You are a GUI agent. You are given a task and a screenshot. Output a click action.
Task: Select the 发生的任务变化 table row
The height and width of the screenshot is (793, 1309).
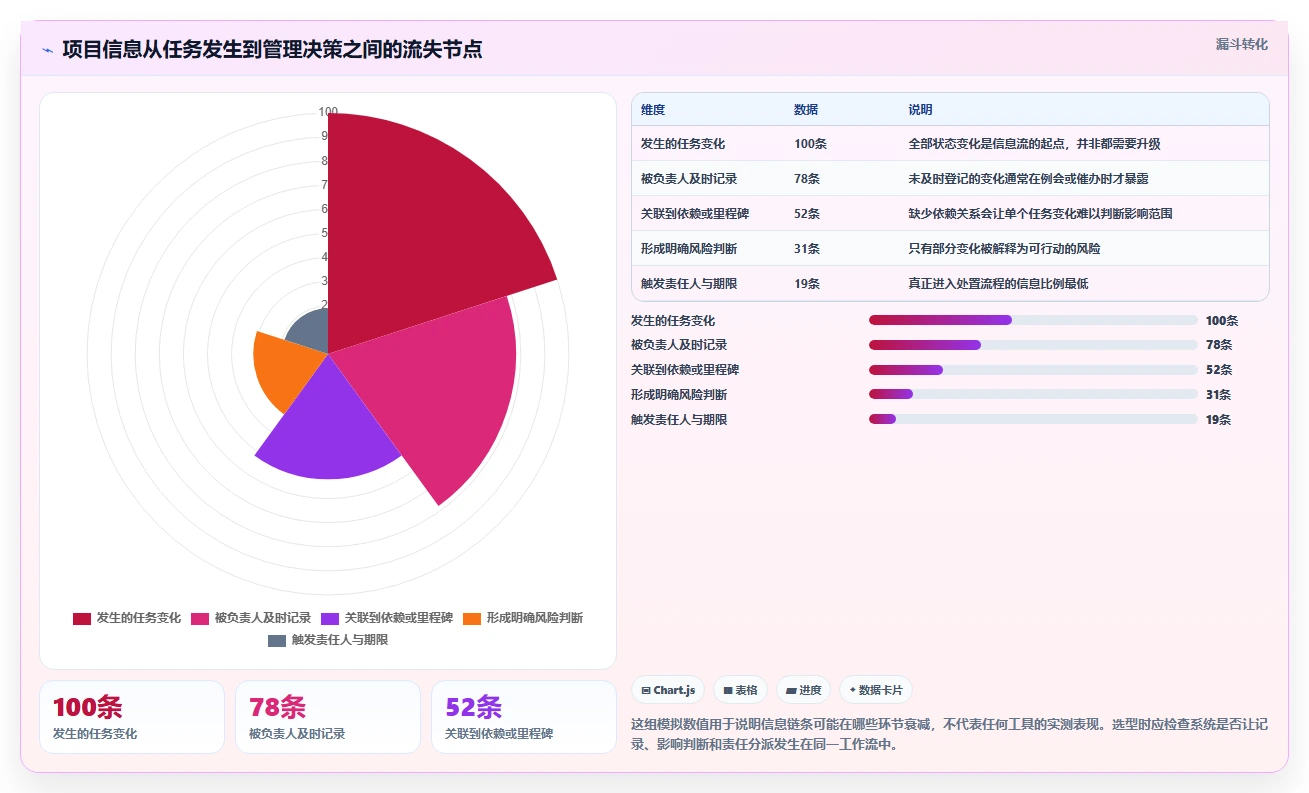(x=950, y=143)
